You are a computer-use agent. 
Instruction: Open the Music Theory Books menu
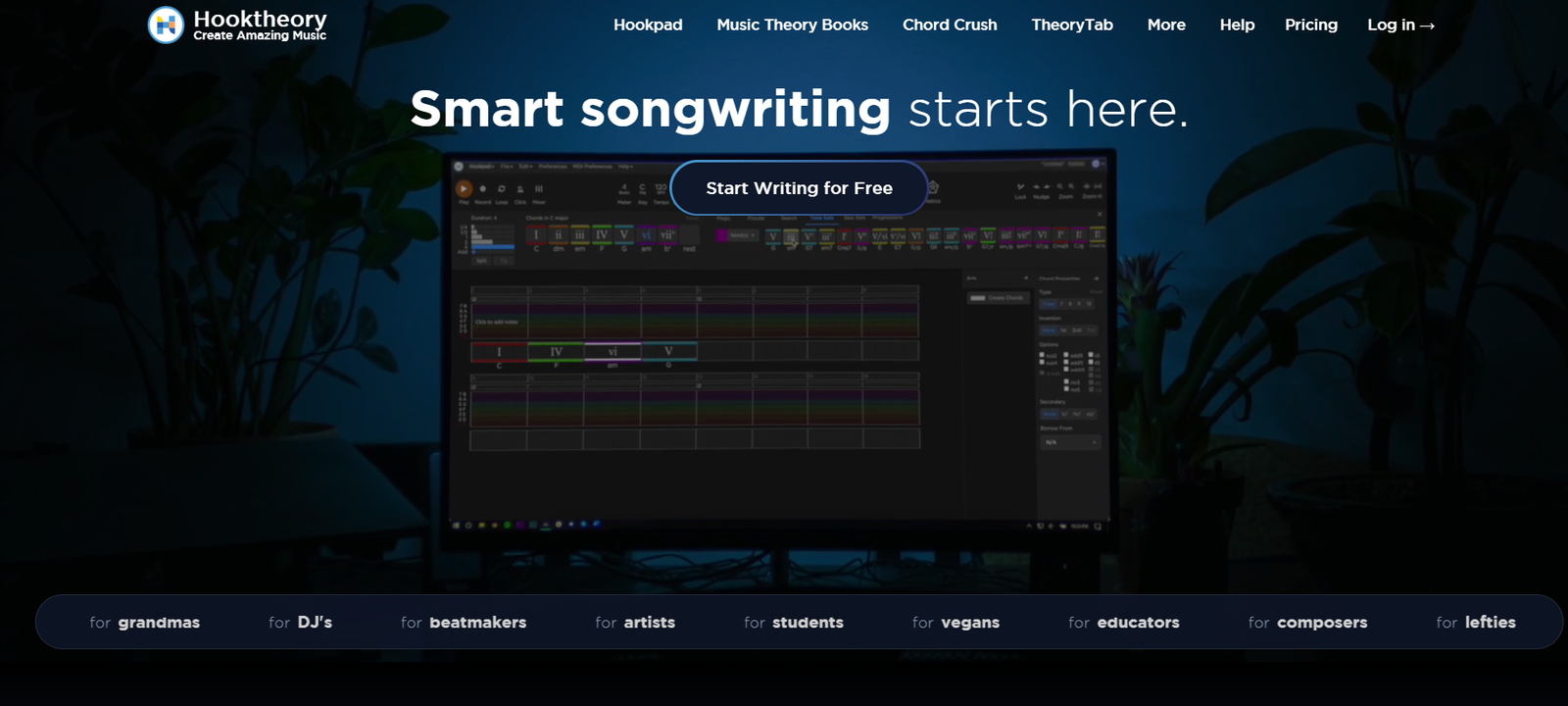[792, 25]
